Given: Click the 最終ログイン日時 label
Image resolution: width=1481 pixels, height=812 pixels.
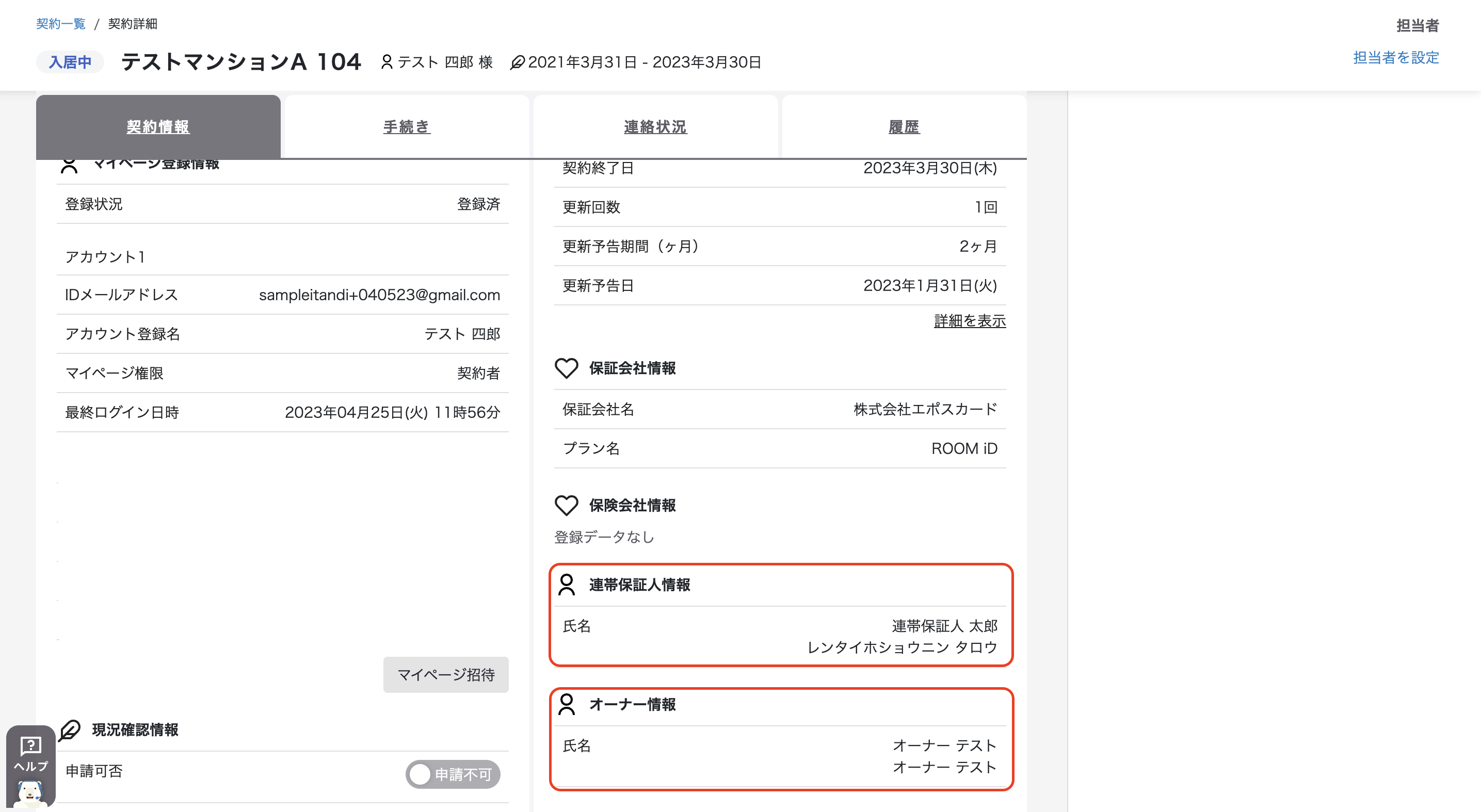Looking at the screenshot, I should point(122,412).
